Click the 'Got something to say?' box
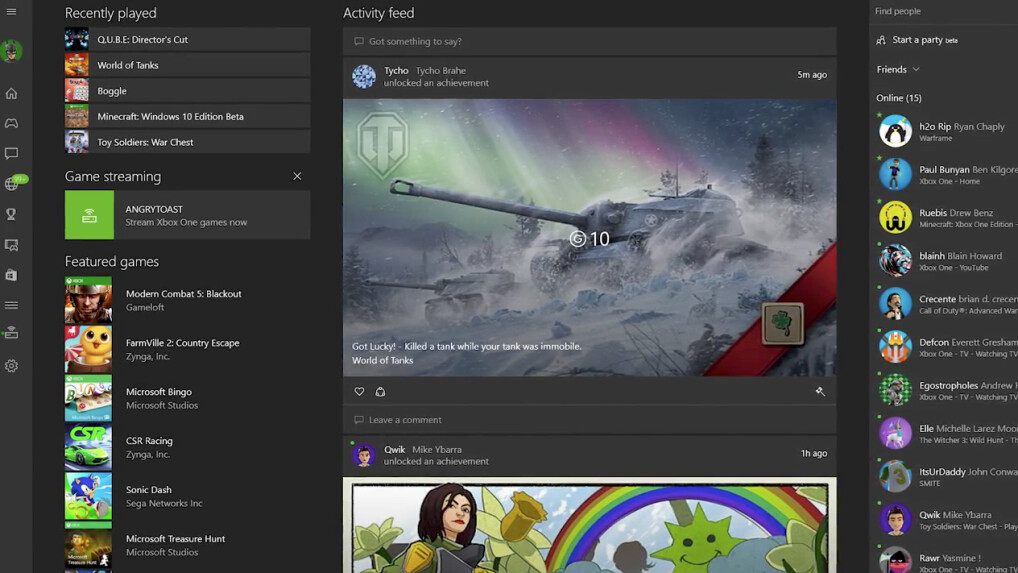Viewport: 1018px width, 573px height. [x=589, y=41]
